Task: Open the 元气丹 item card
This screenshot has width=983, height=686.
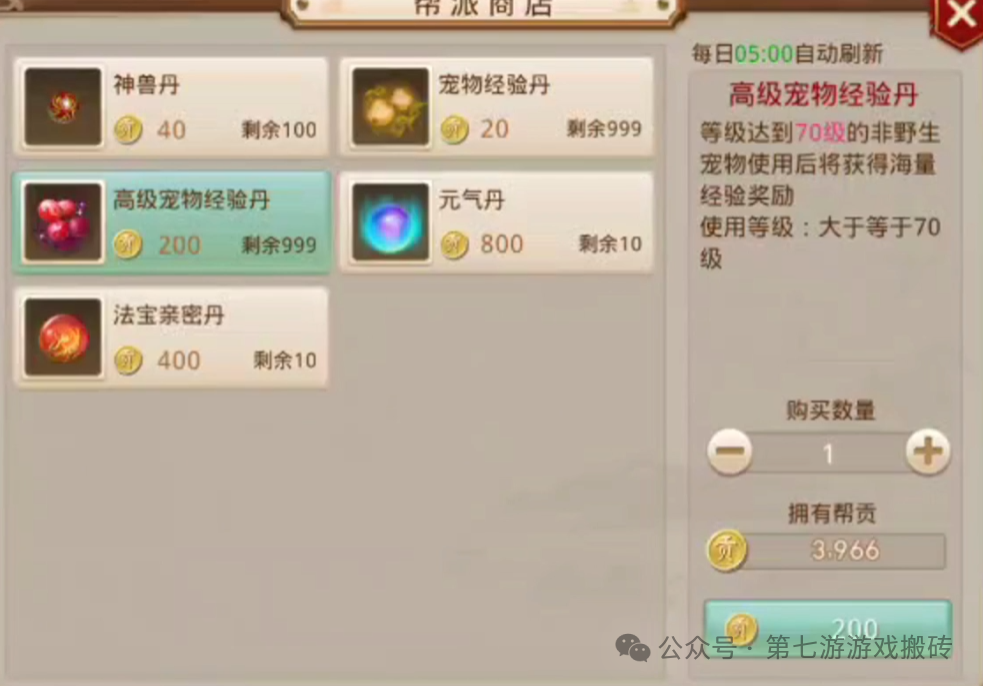Action: (496, 223)
